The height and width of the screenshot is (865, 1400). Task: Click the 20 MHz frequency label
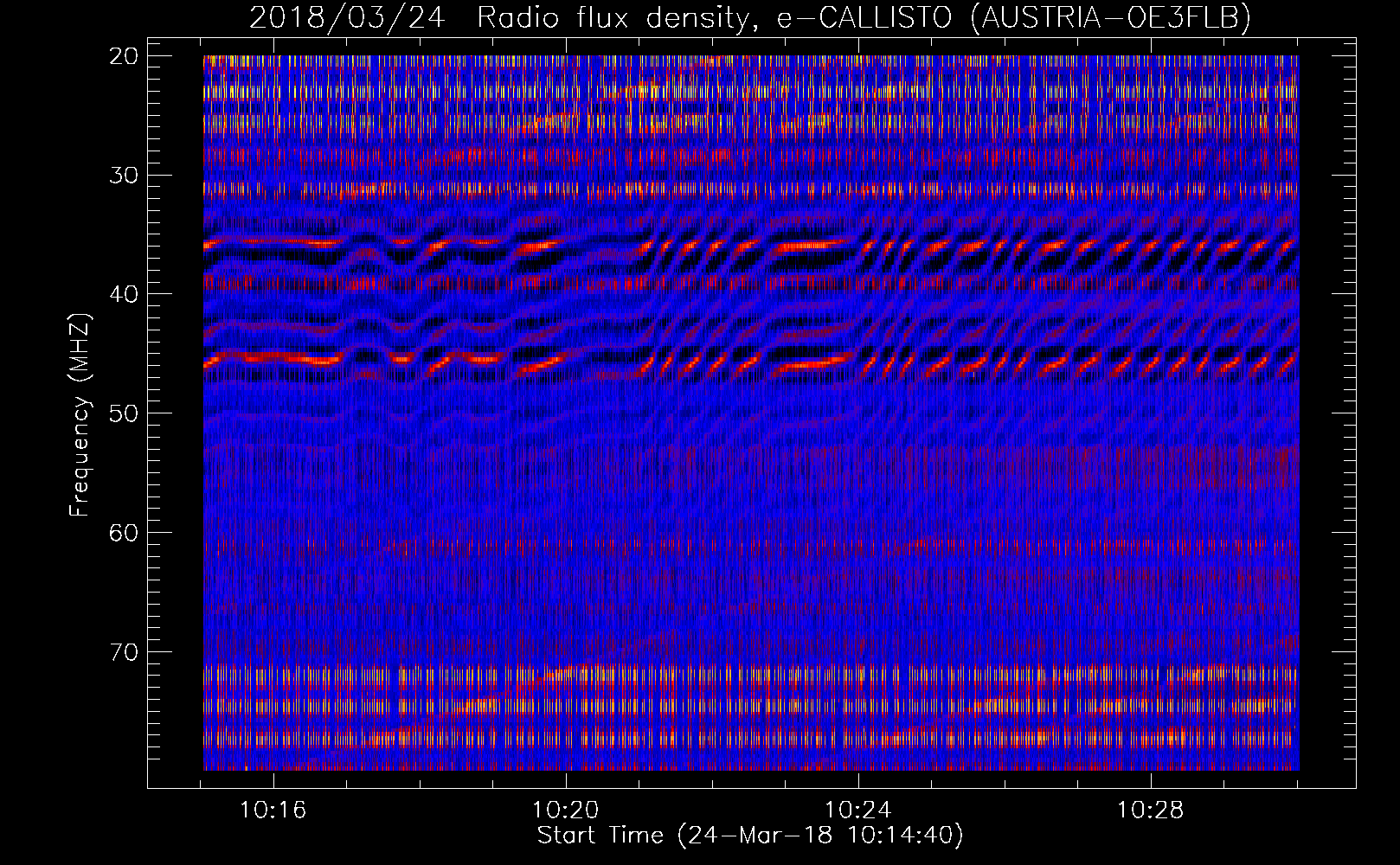tap(124, 56)
